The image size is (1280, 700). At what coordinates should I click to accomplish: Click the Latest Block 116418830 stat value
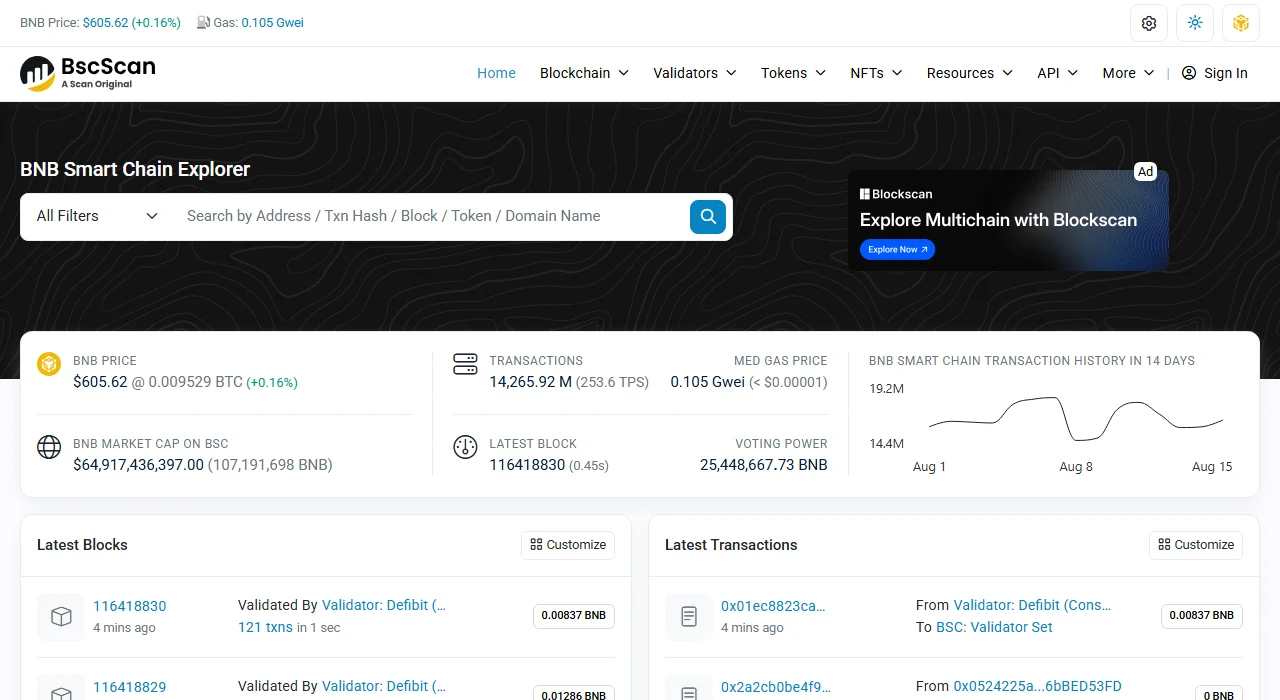click(x=527, y=465)
